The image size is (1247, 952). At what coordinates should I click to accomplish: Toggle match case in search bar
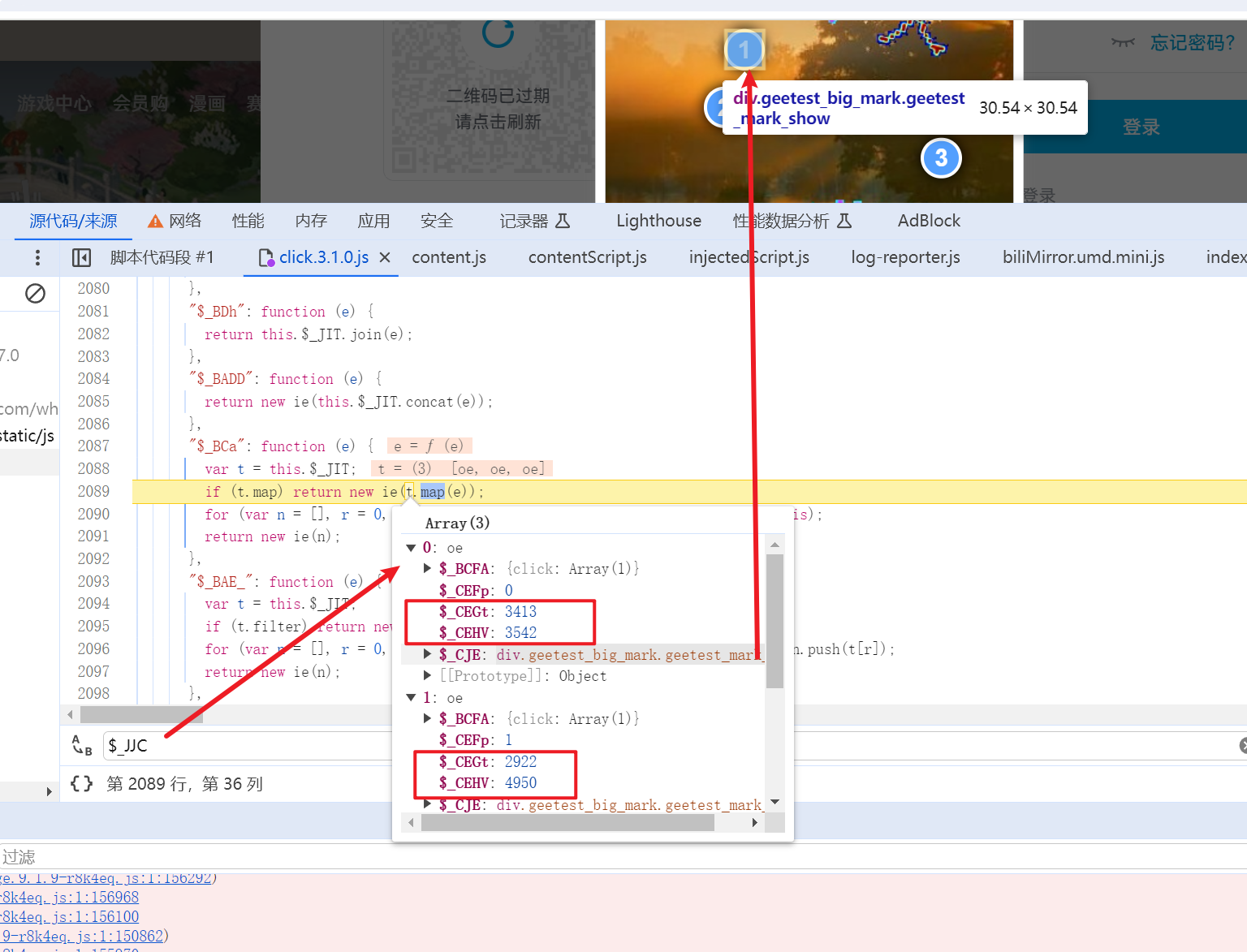82,746
